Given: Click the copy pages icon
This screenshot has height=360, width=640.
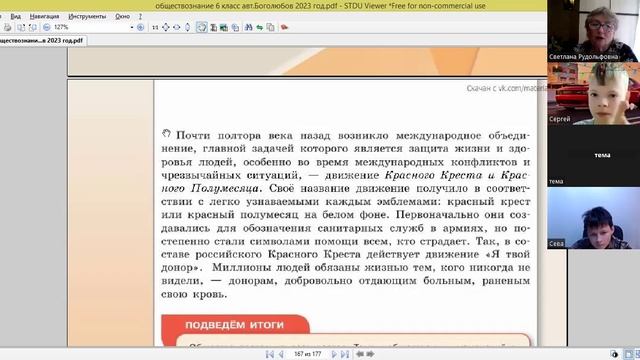Looking at the screenshot, I should (270, 27).
